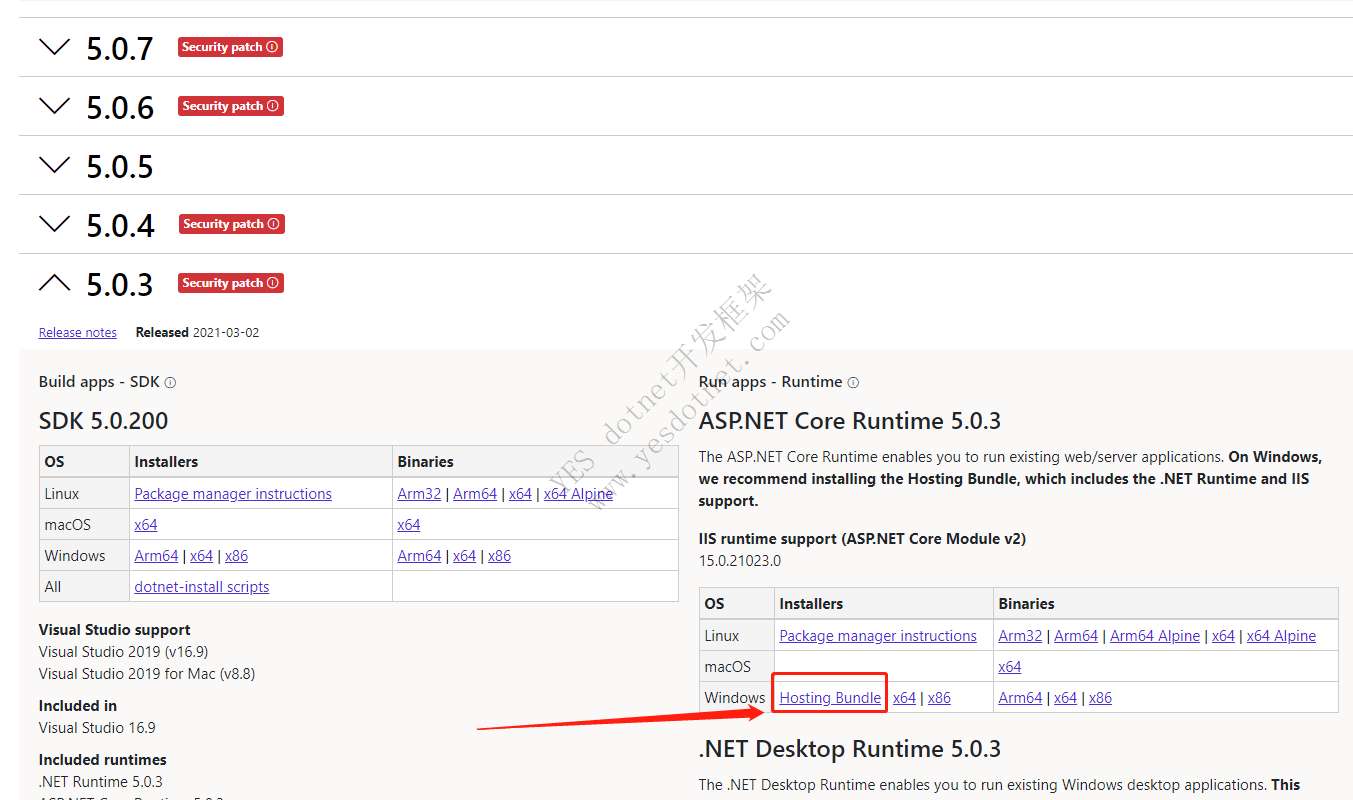Download ASP.NET Runtime macOS x64 binaries
Viewport: 1353px width, 800px height.
(x=1010, y=667)
